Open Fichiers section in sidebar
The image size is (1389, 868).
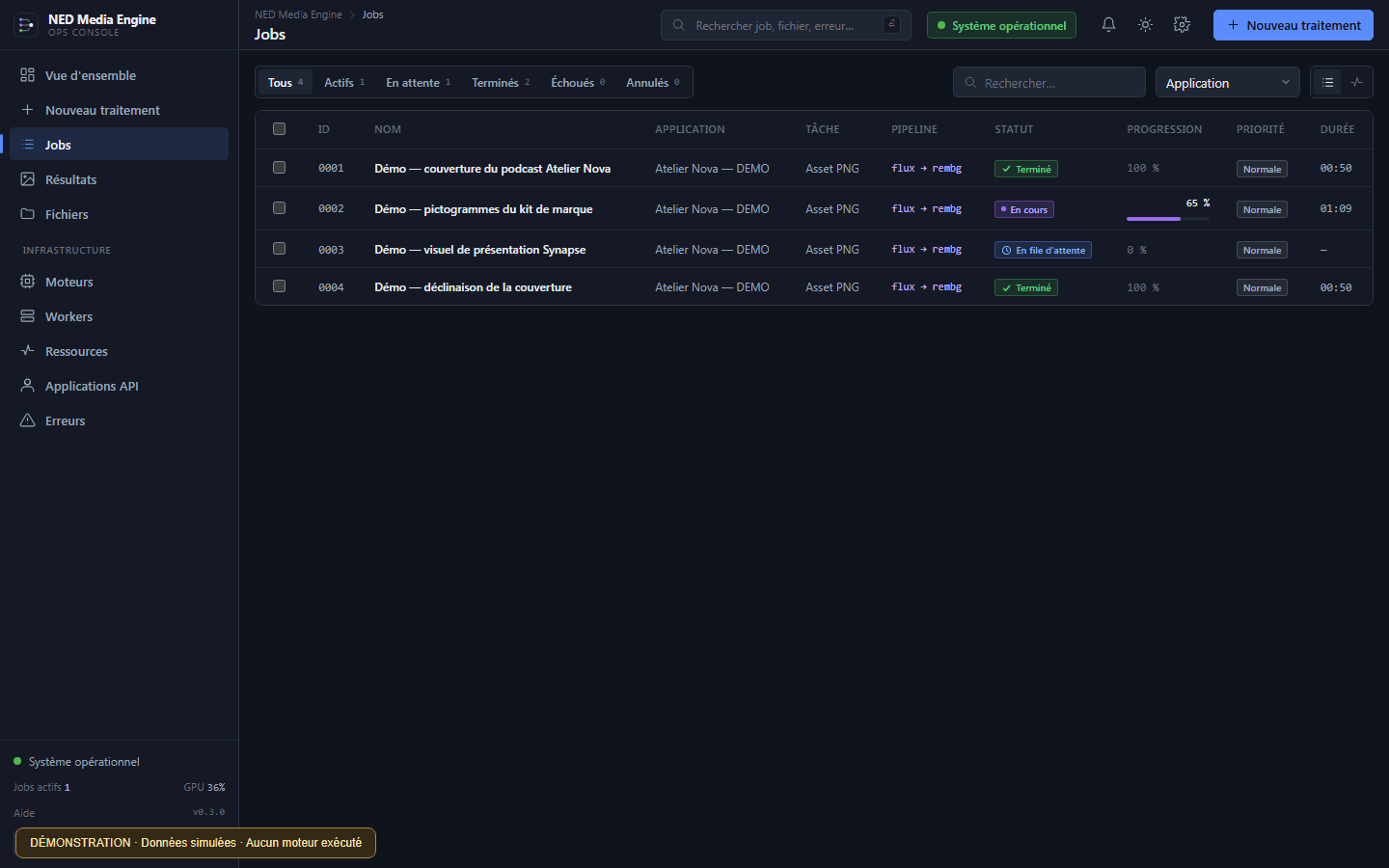pyautogui.click(x=119, y=214)
